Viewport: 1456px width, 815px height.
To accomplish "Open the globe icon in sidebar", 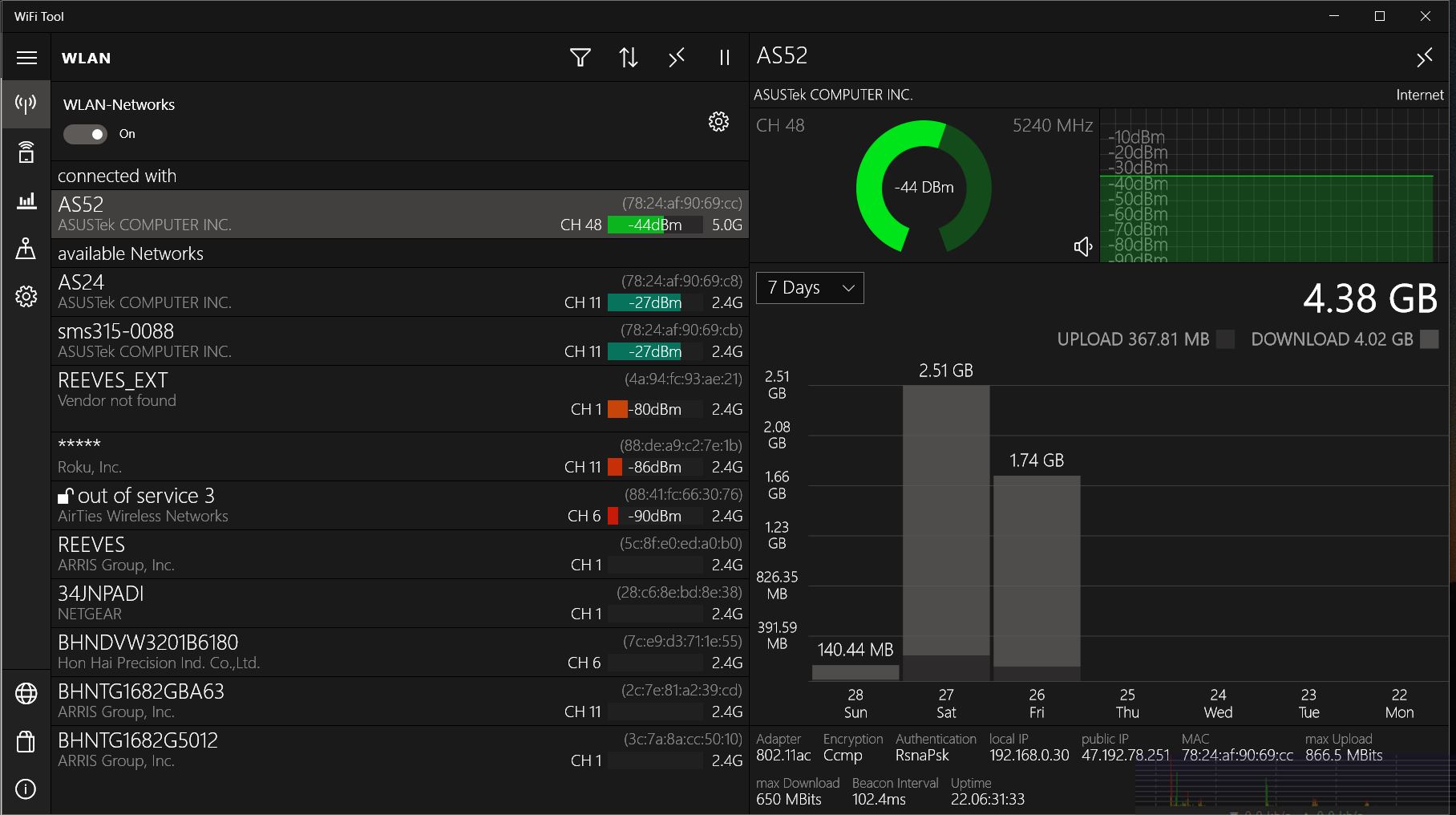I will pyautogui.click(x=26, y=694).
